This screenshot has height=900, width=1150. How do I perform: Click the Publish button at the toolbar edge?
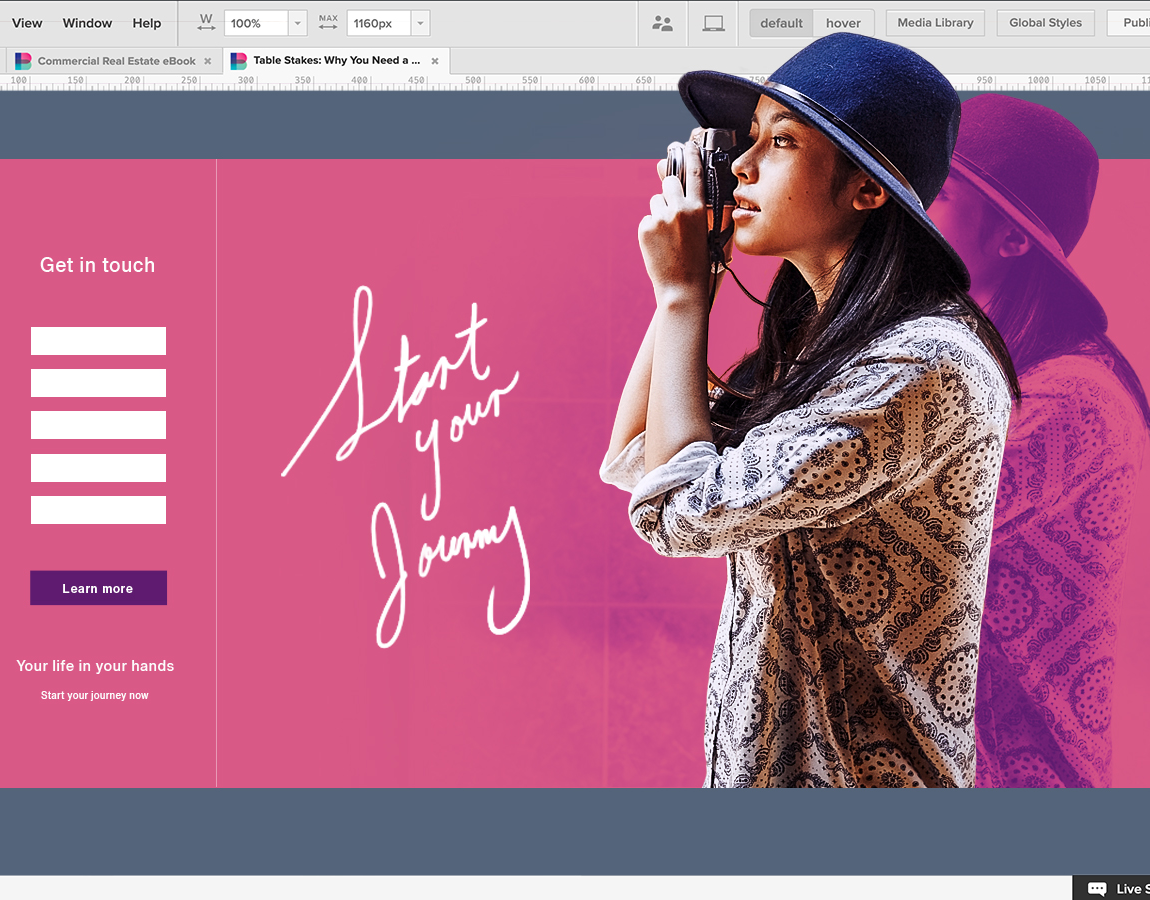1129,23
